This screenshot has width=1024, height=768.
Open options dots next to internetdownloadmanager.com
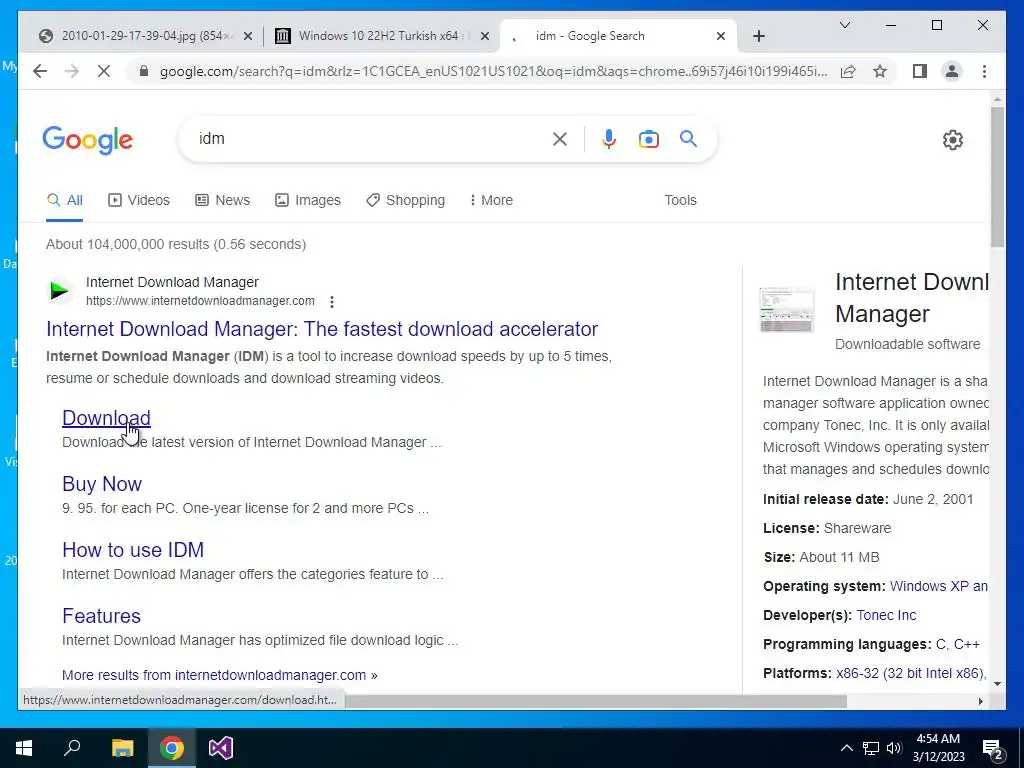(332, 302)
